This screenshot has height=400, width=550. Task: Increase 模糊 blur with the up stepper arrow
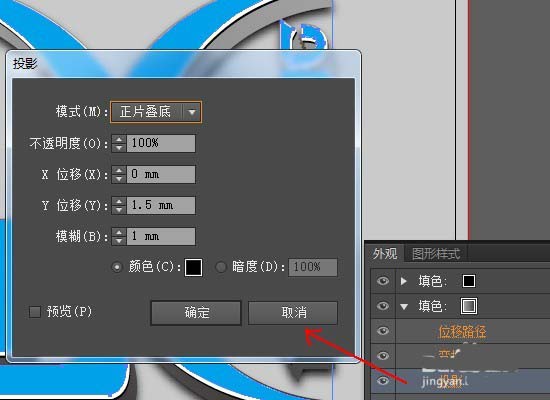click(x=119, y=232)
